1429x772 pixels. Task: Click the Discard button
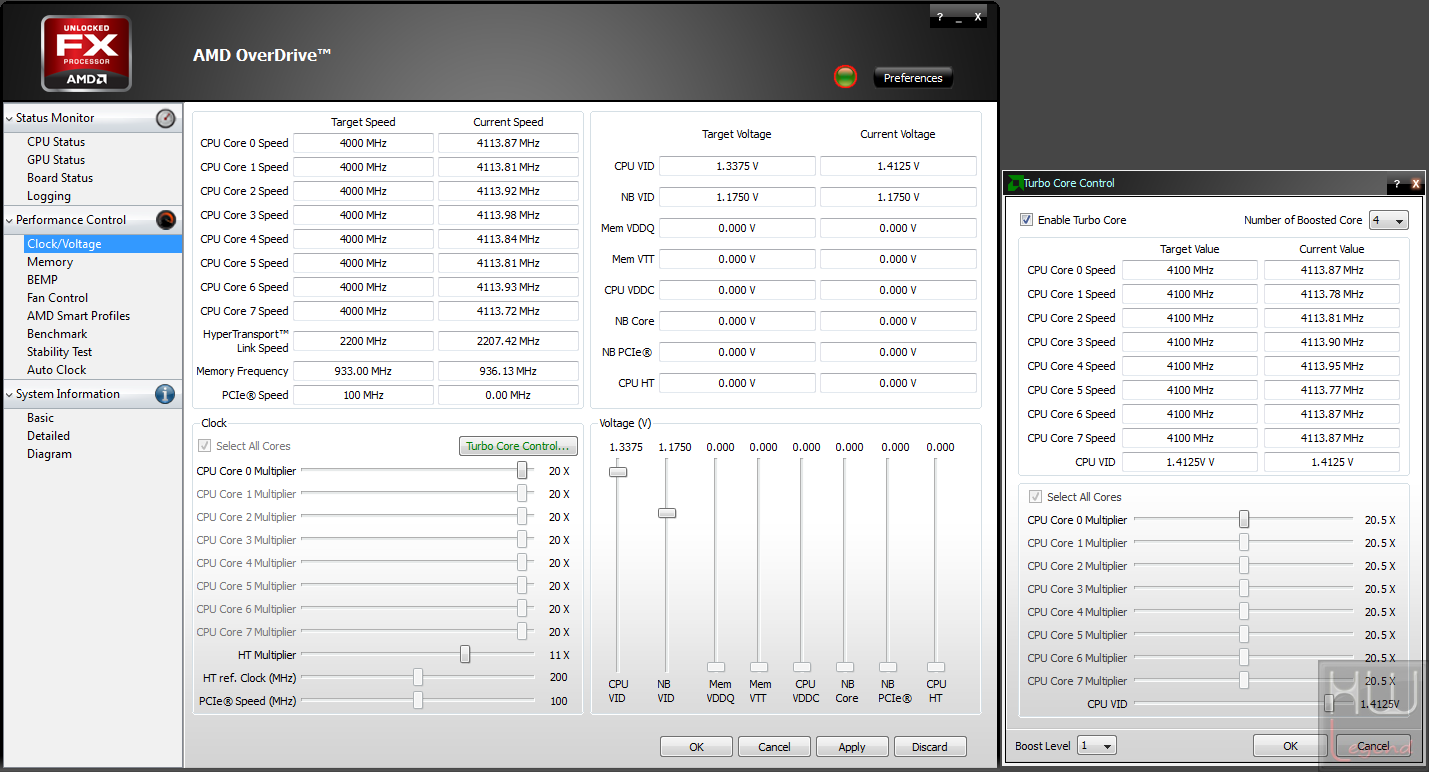pos(930,747)
